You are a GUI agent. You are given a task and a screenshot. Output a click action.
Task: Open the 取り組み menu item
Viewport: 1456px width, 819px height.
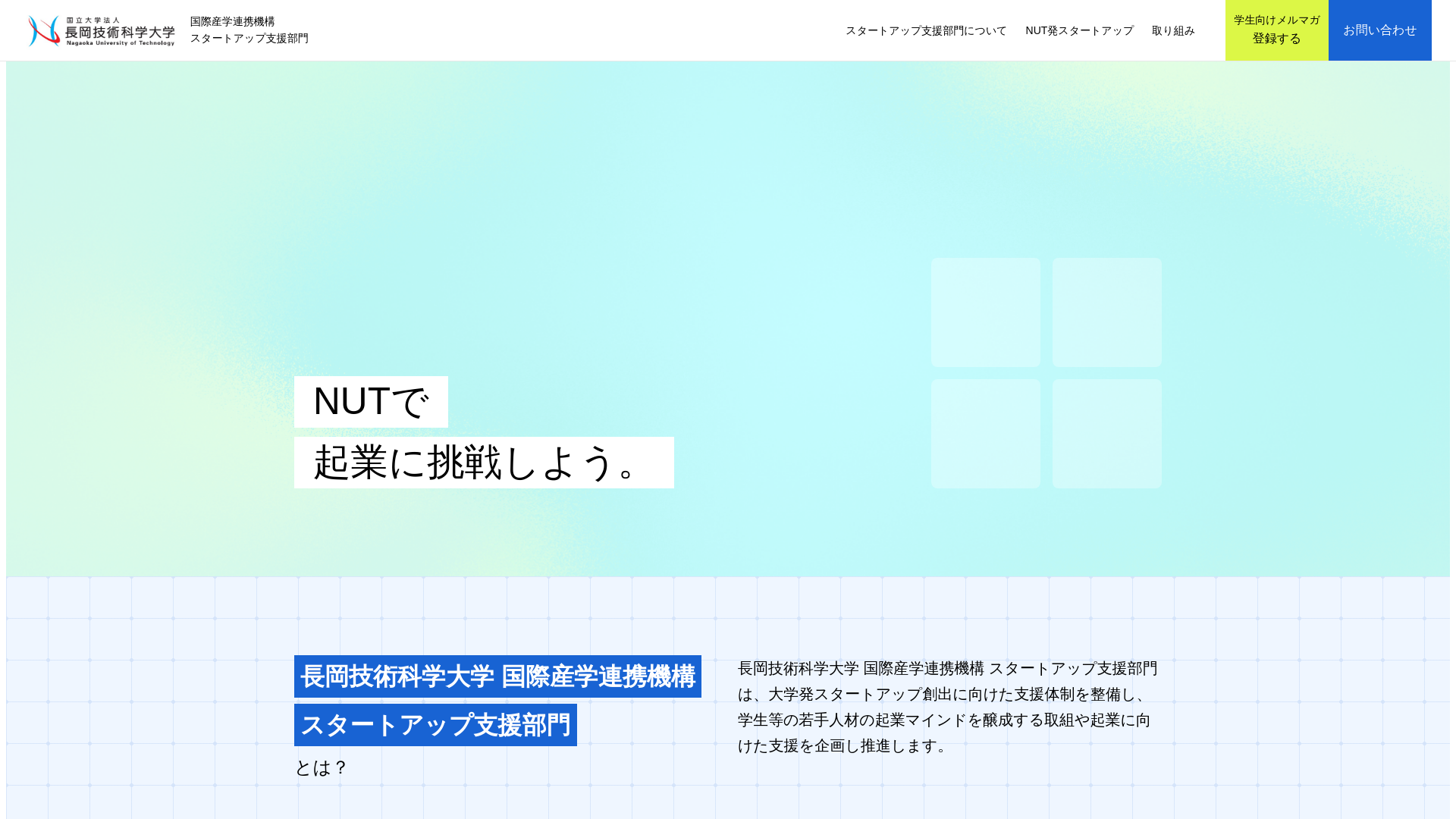click(1173, 30)
